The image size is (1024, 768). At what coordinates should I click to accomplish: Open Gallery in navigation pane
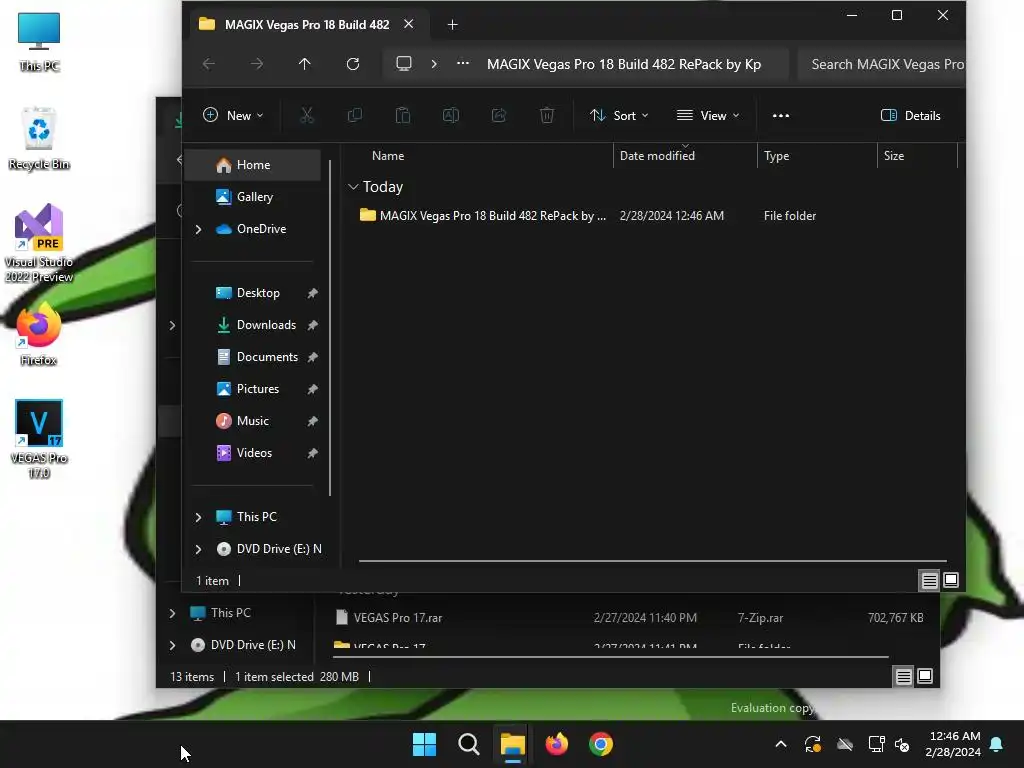(253, 197)
